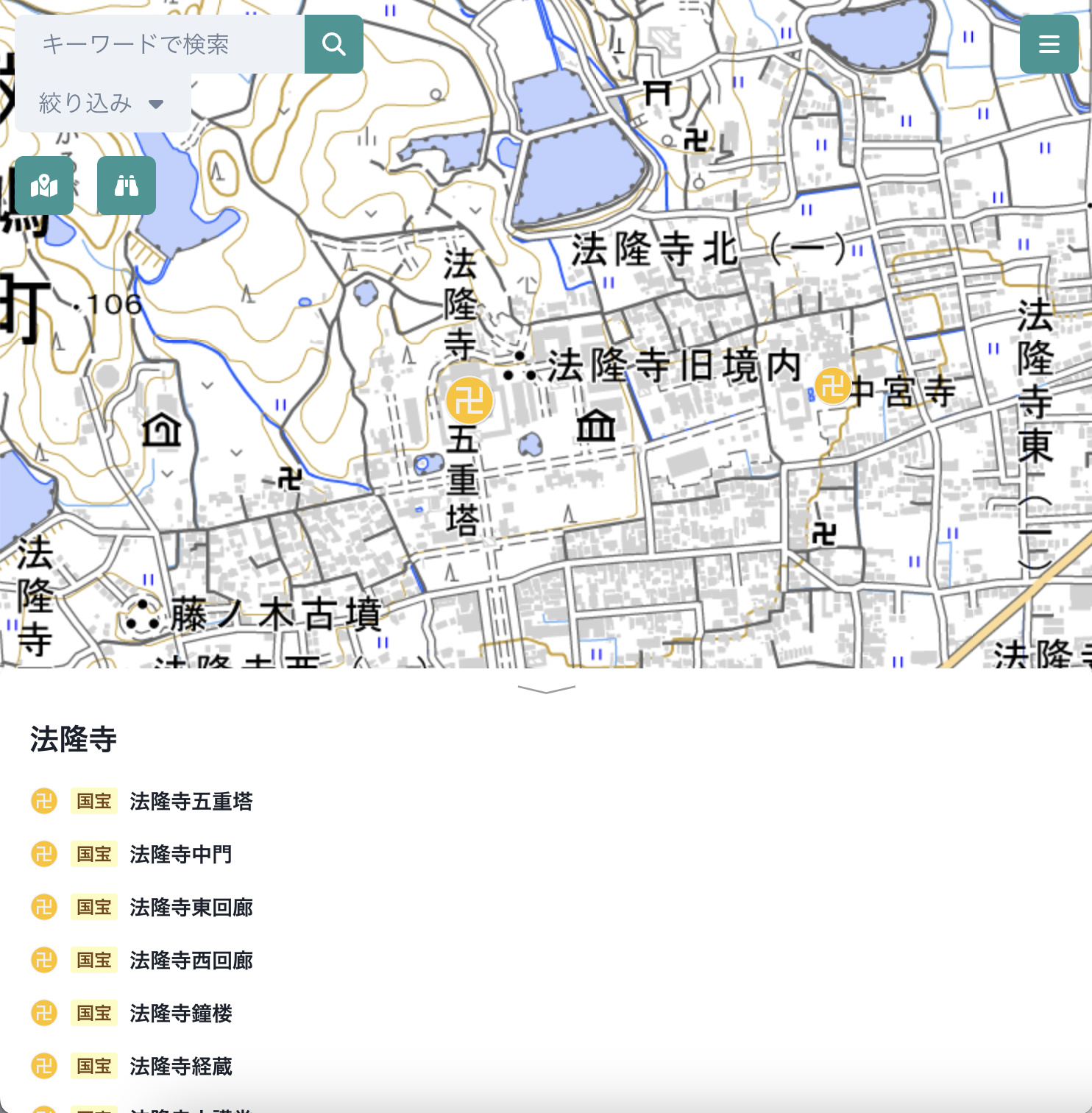Expand the bottom panel using the chevron handle
The width and height of the screenshot is (1092, 1113).
coord(545,688)
